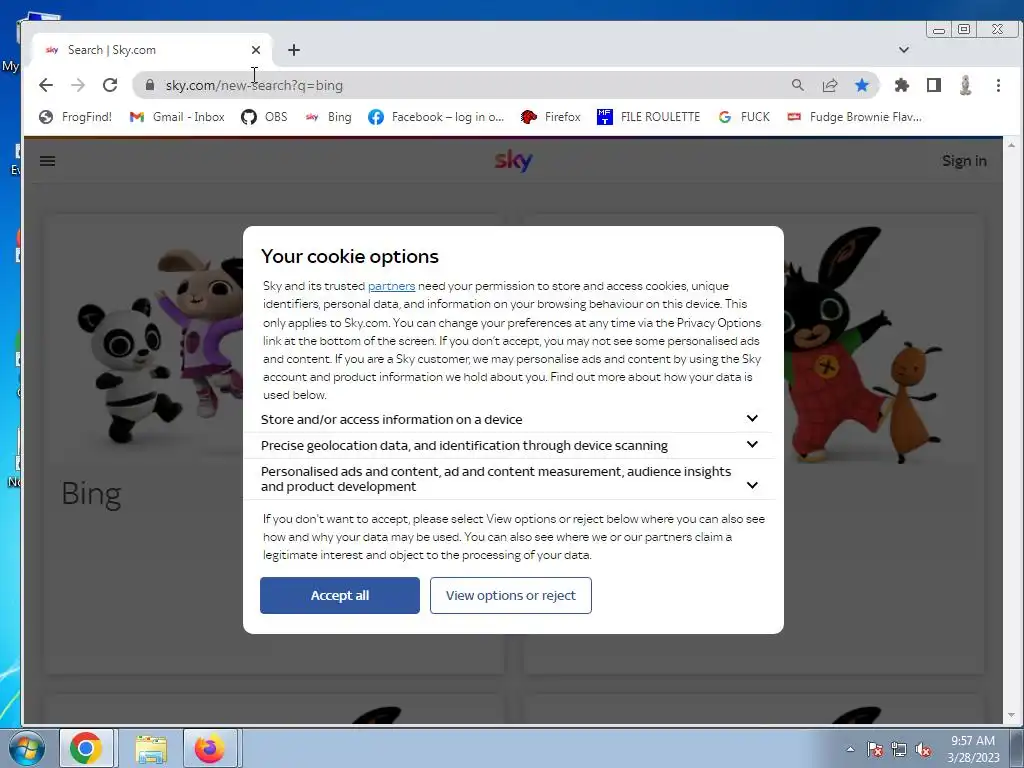Open the Chrome profile avatar

pyautogui.click(x=965, y=85)
